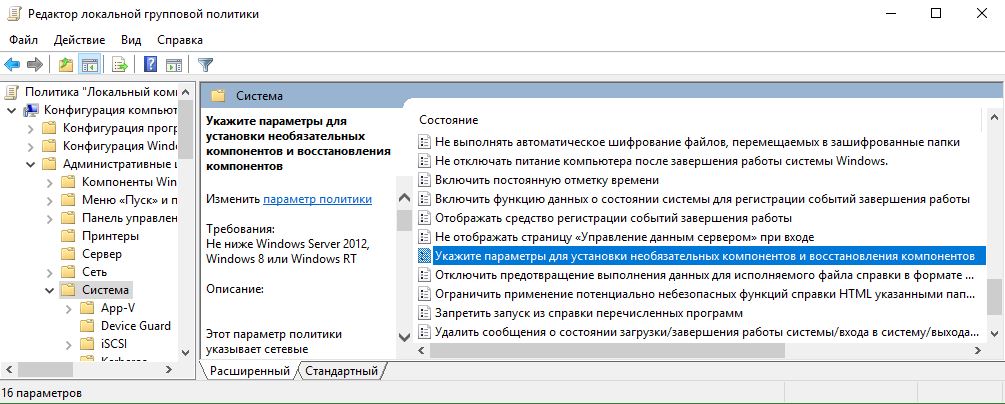Image resolution: width=1005 pixels, height=404 pixels.
Task: Click the Forward arrow toolbar icon
Action: (35, 65)
